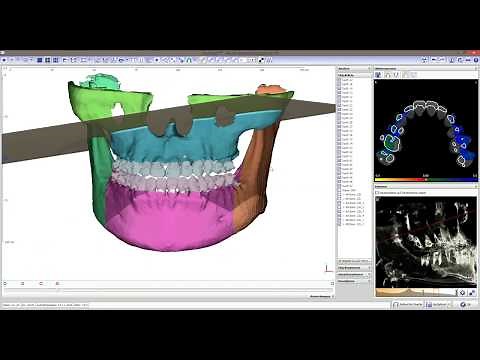
Task: Click the single dot toolbar icon
Action: pyautogui.click(x=157, y=60)
